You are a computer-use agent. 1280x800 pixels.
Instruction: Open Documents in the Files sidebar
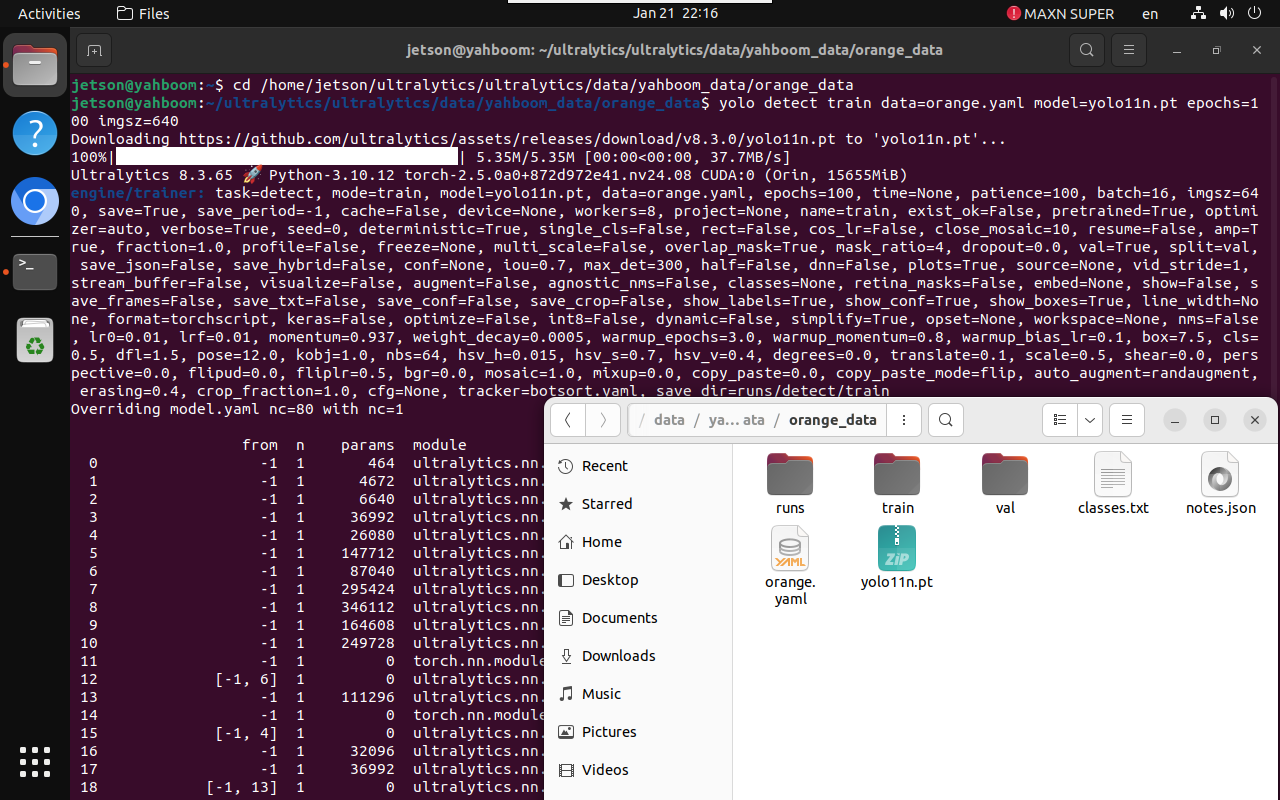pyautogui.click(x=638, y=618)
